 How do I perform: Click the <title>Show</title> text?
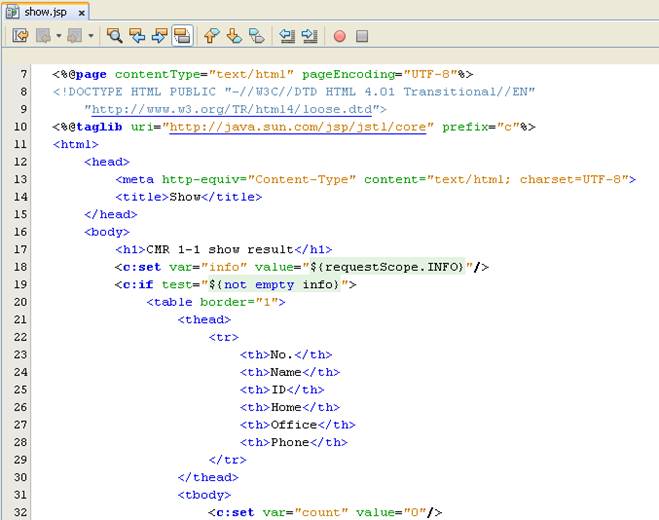(x=189, y=197)
